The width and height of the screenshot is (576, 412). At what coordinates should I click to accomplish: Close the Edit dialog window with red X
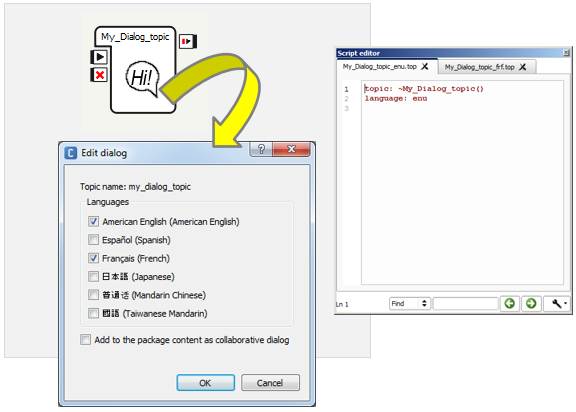pos(292,149)
